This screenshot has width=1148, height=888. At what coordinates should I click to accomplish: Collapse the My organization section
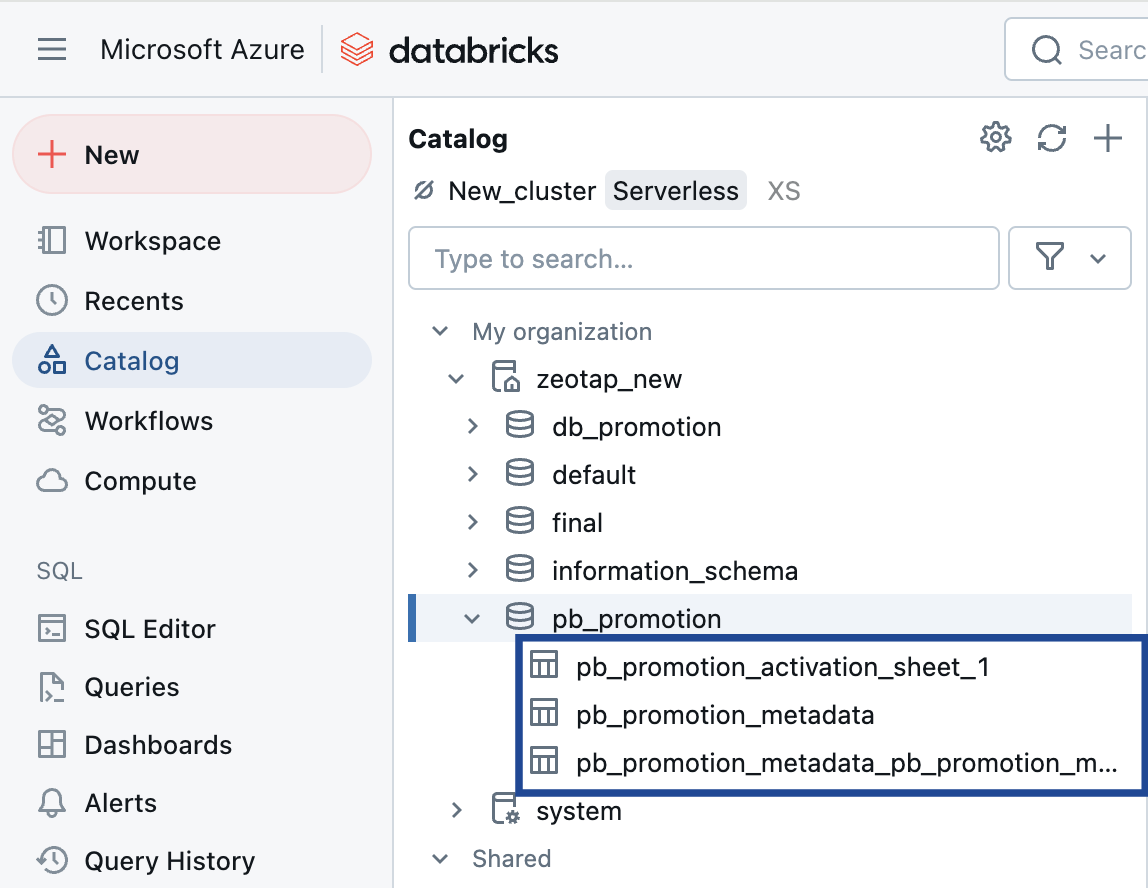[x=440, y=331]
